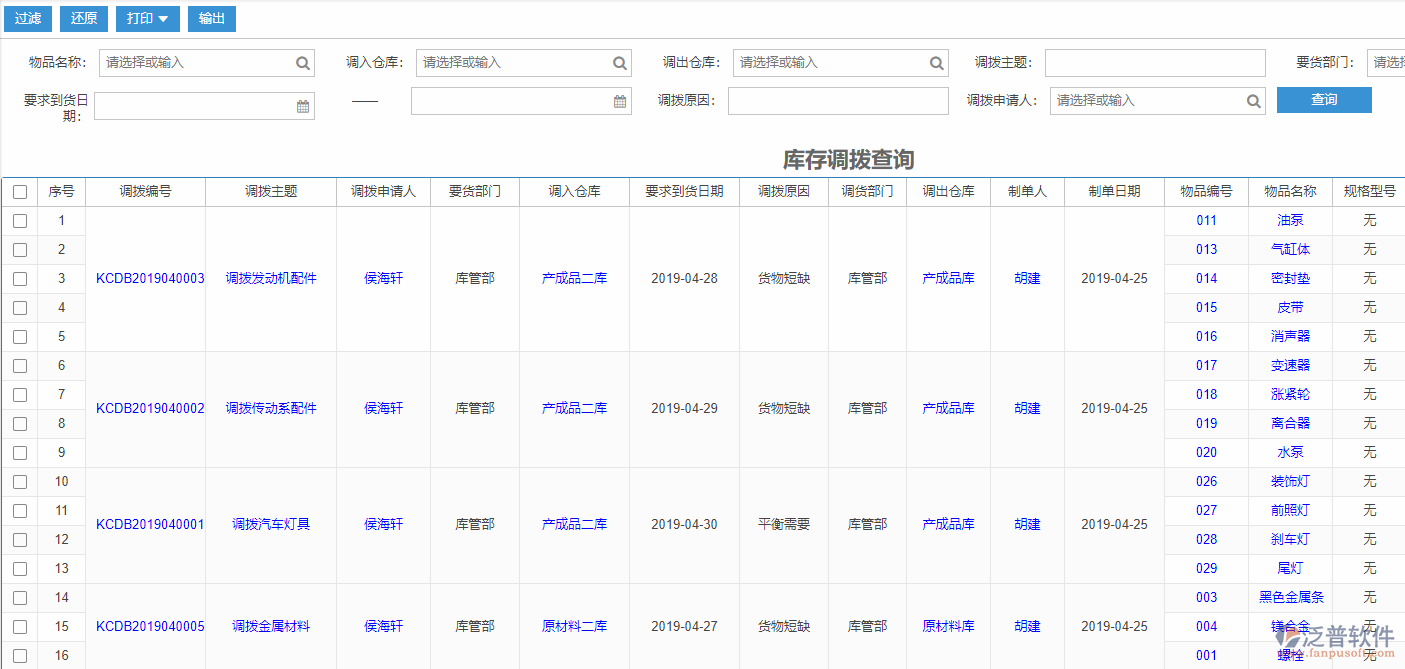Click the 输出 export button
Screen dimensions: 1405x669
click(211, 18)
